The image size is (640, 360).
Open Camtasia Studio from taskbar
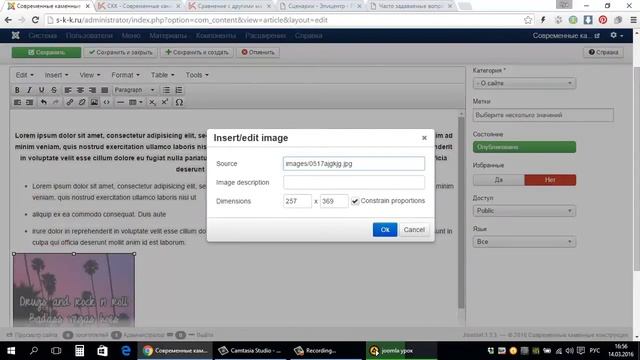point(250,351)
